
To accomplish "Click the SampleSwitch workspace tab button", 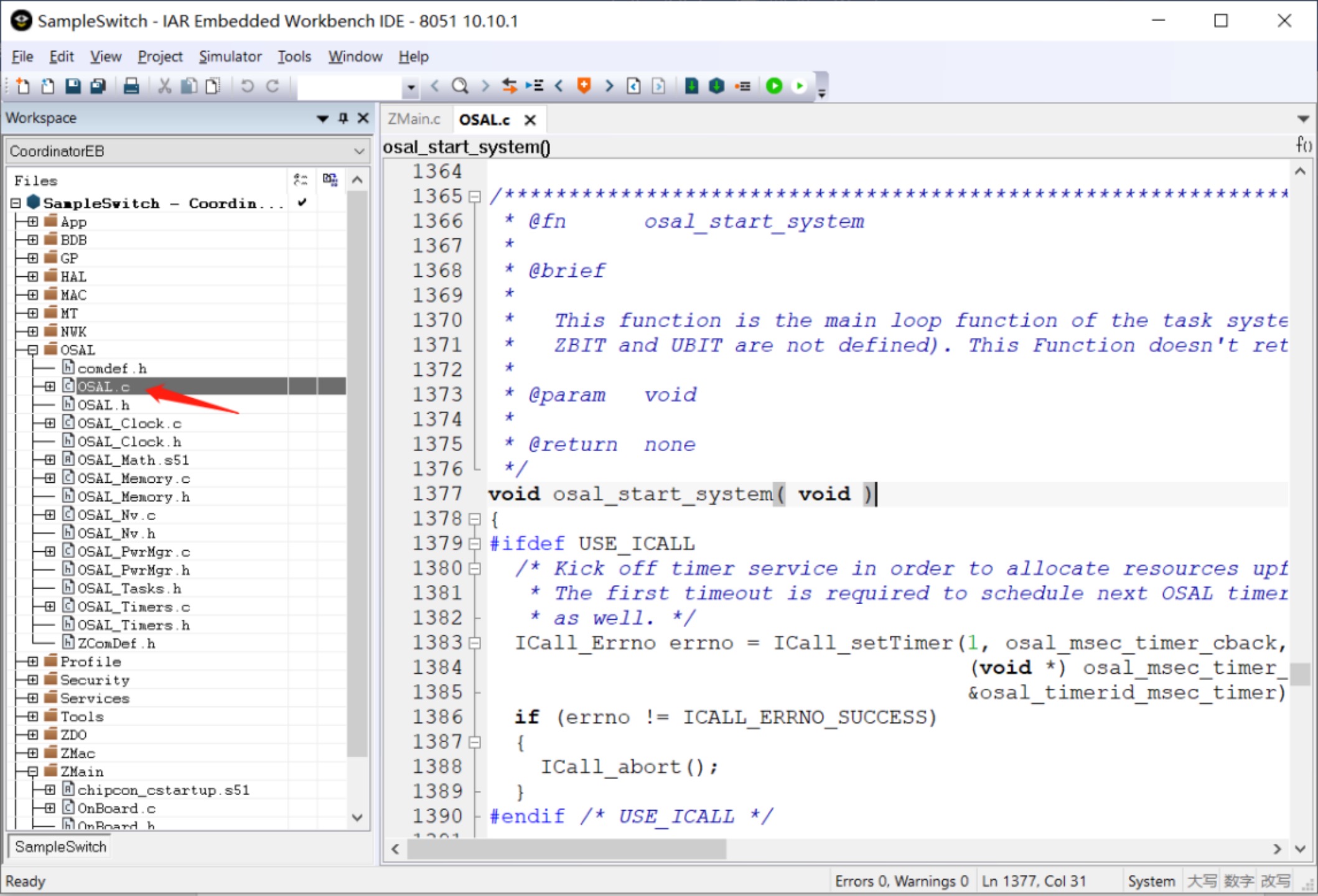I will click(x=60, y=847).
